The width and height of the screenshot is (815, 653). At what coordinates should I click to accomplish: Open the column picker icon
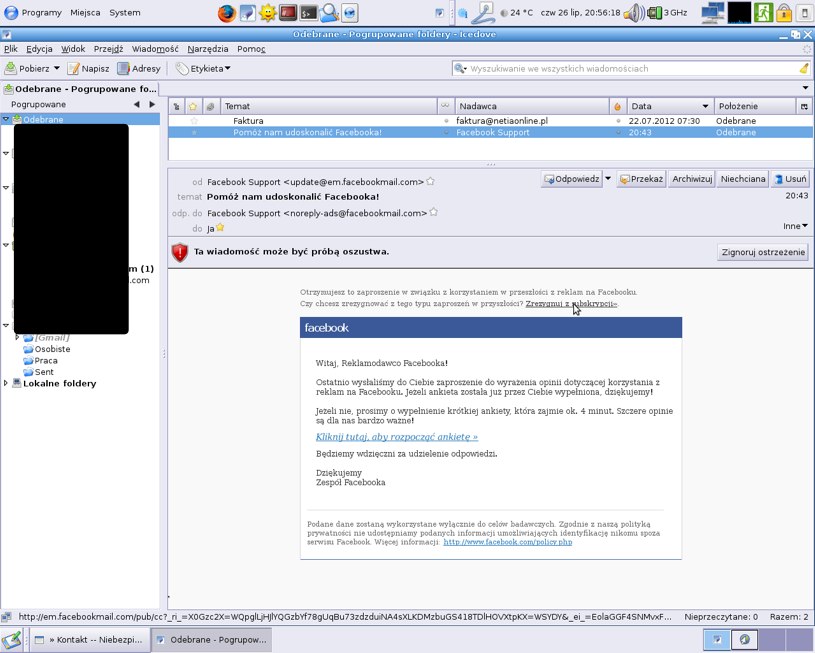(804, 106)
